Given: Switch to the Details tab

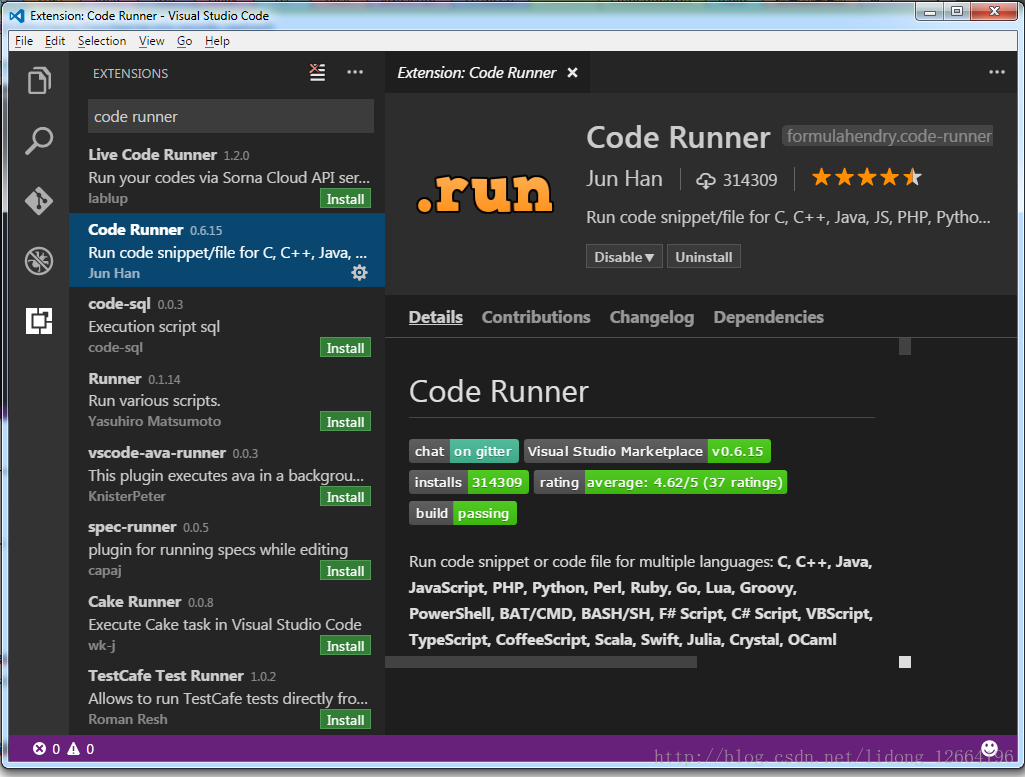Looking at the screenshot, I should (436, 318).
